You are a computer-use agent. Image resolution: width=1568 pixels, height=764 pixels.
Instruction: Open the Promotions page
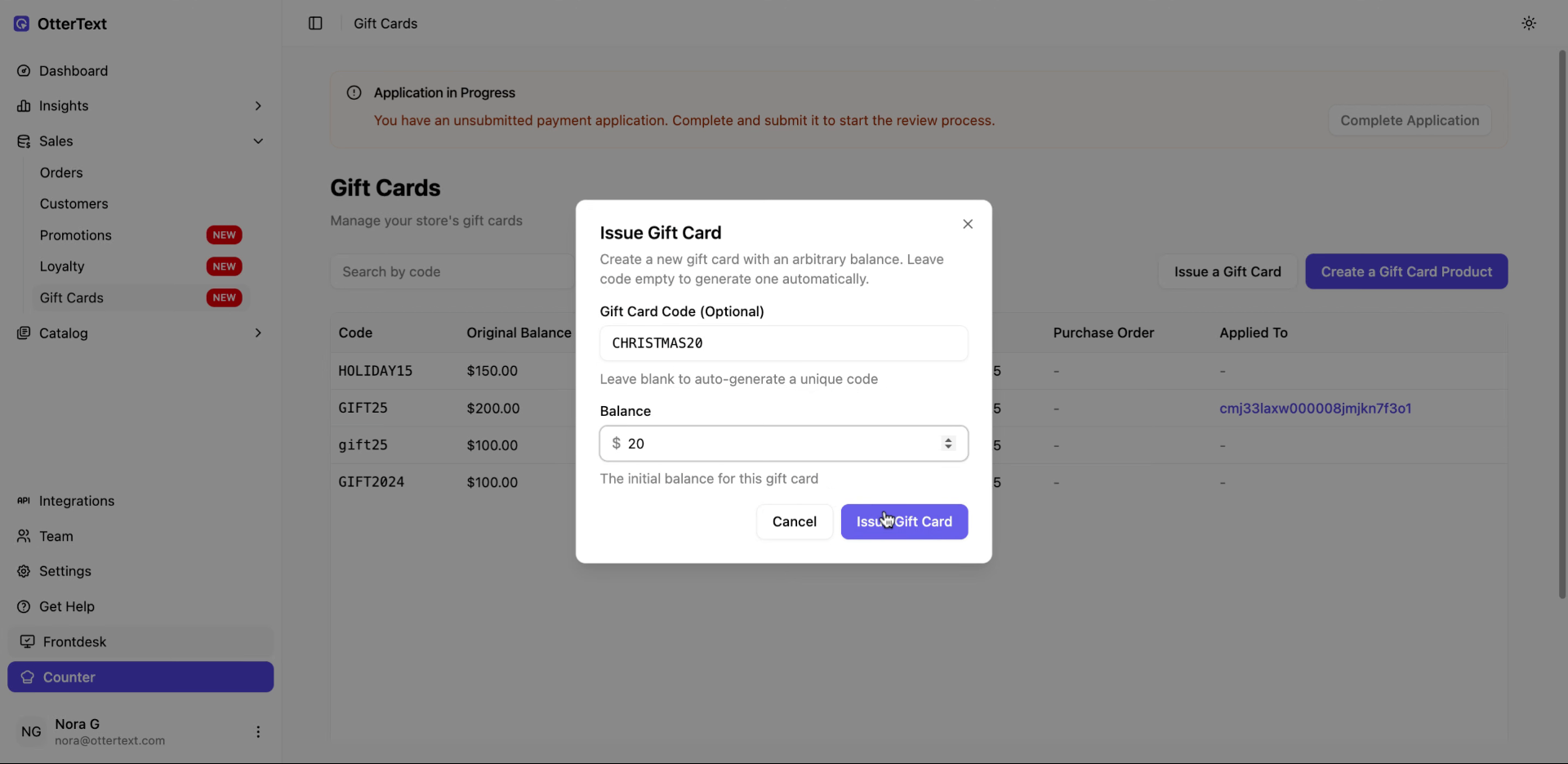click(x=76, y=235)
